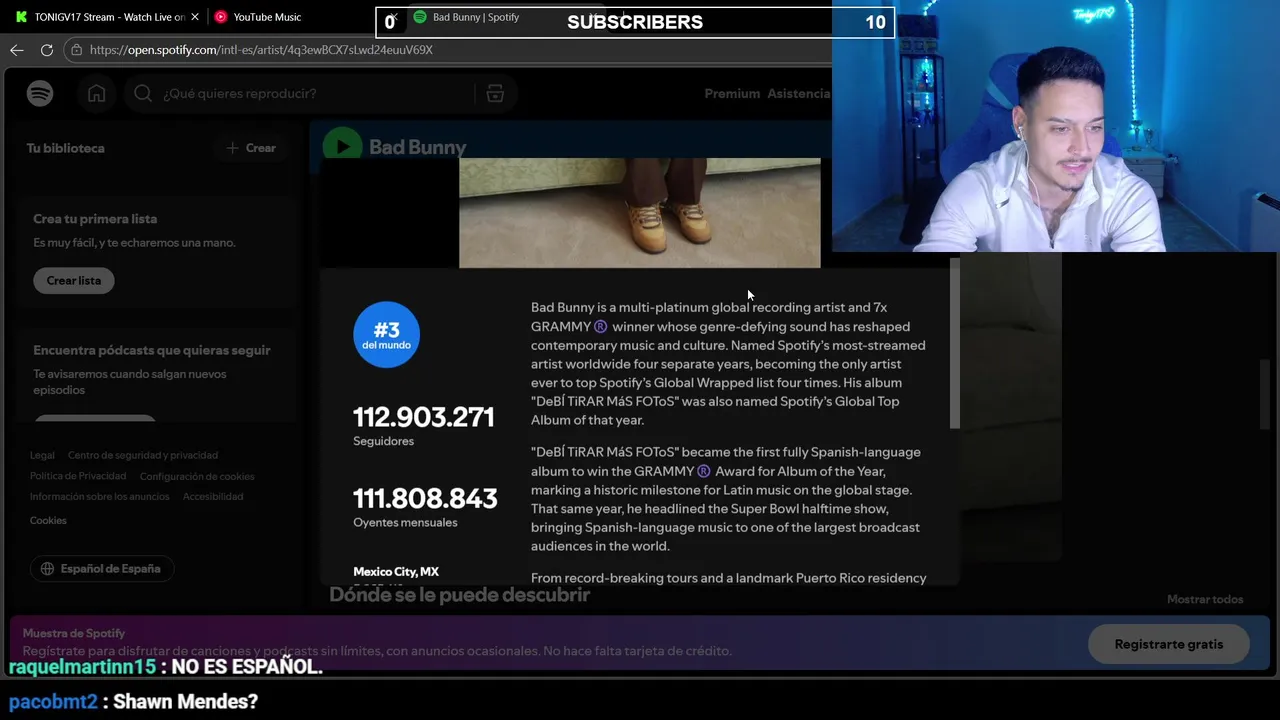Open Política de Privacidad link
Image resolution: width=1280 pixels, height=720 pixels.
[x=78, y=476]
